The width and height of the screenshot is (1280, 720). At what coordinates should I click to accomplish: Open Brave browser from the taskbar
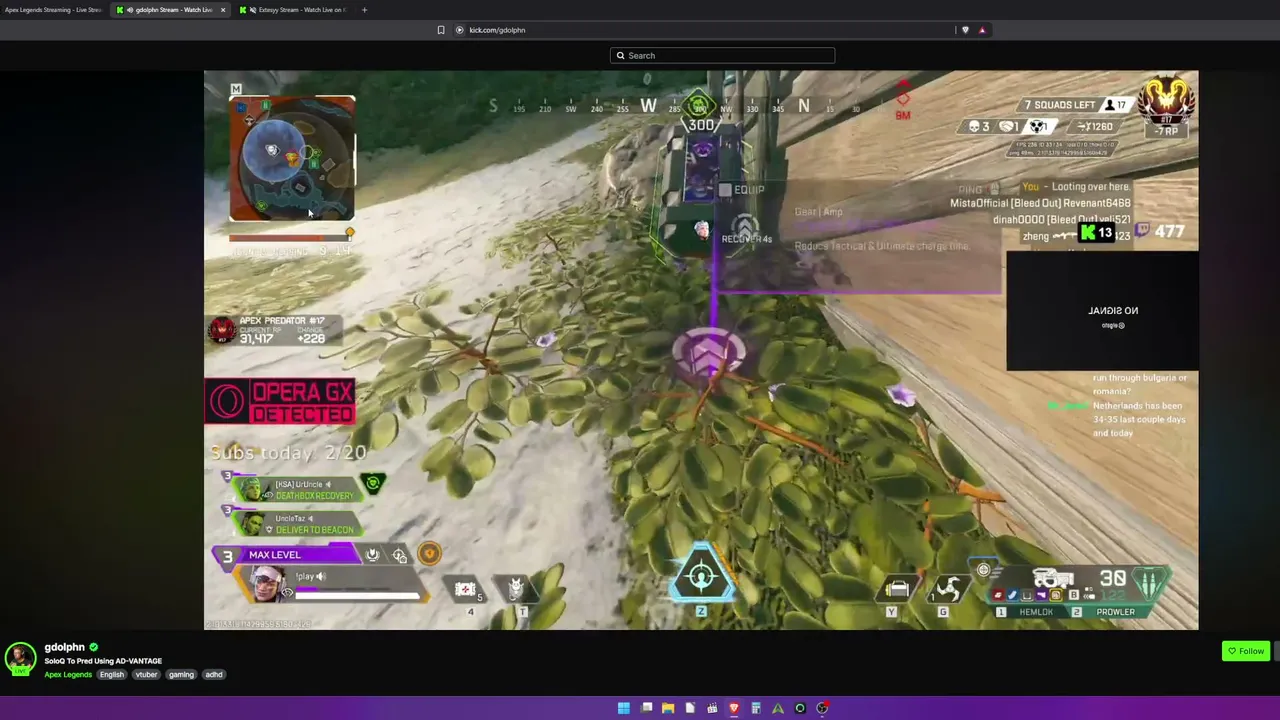734,708
